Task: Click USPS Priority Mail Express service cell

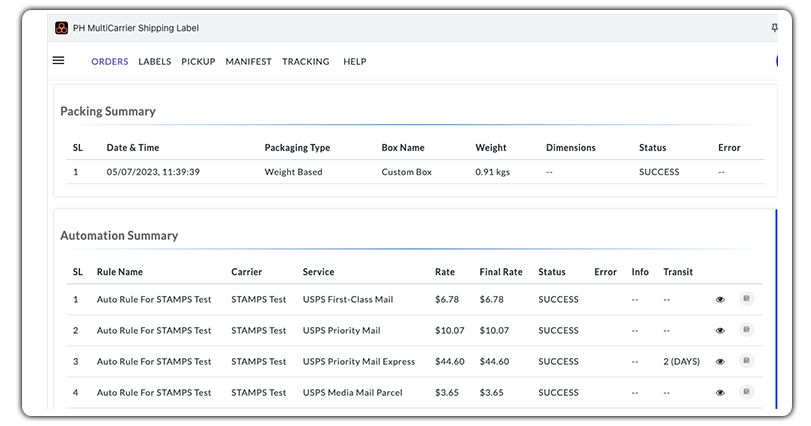Action: click(359, 362)
